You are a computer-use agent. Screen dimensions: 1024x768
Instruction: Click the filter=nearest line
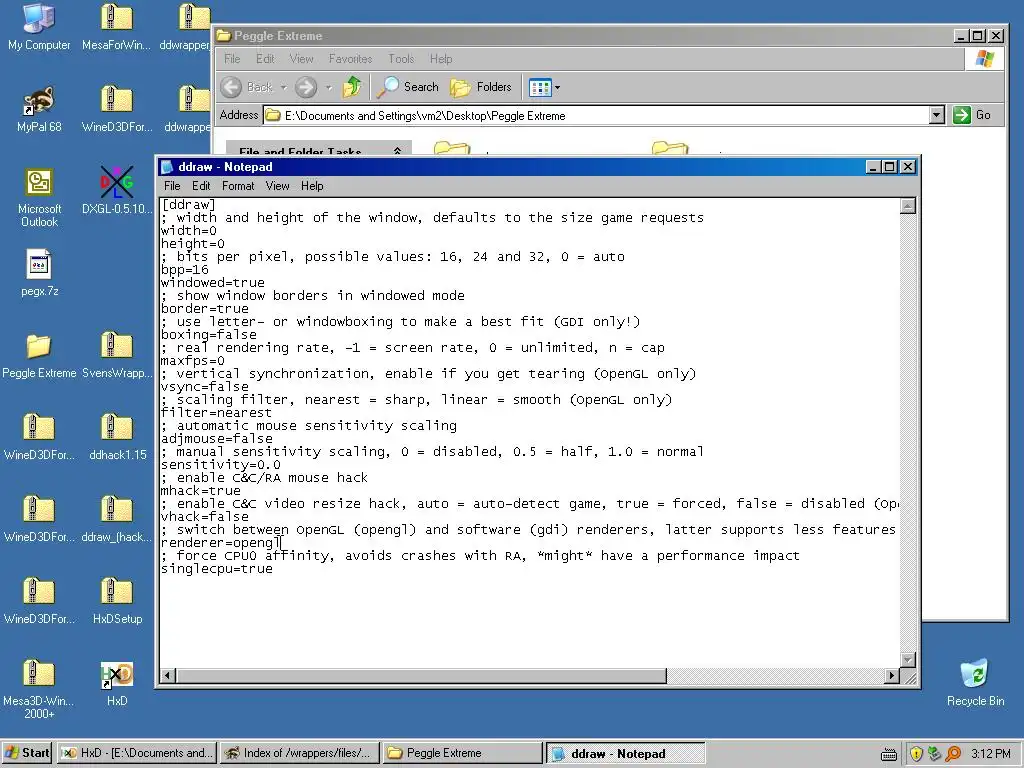tap(216, 413)
